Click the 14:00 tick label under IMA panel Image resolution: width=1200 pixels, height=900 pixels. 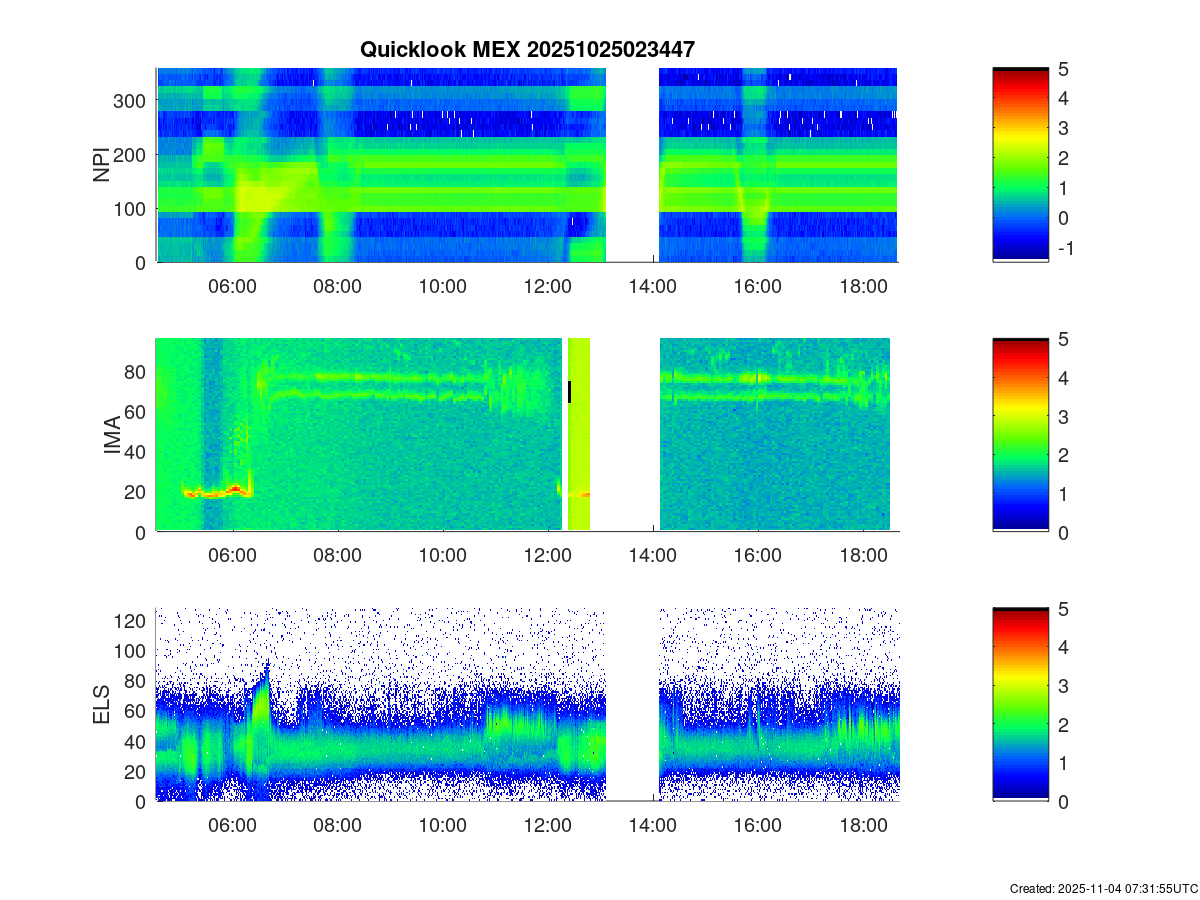(x=652, y=556)
